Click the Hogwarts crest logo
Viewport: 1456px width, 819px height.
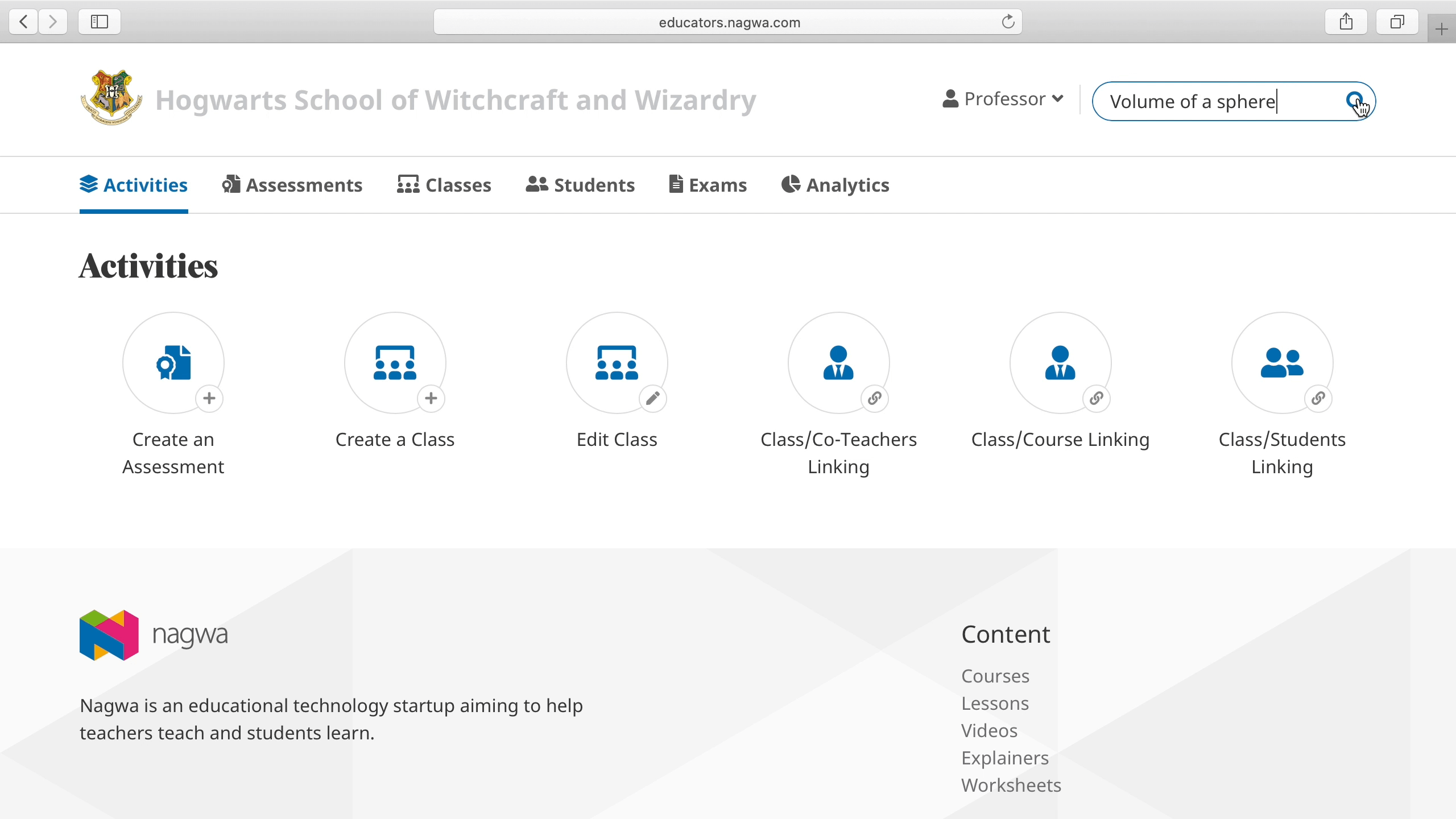(111, 97)
